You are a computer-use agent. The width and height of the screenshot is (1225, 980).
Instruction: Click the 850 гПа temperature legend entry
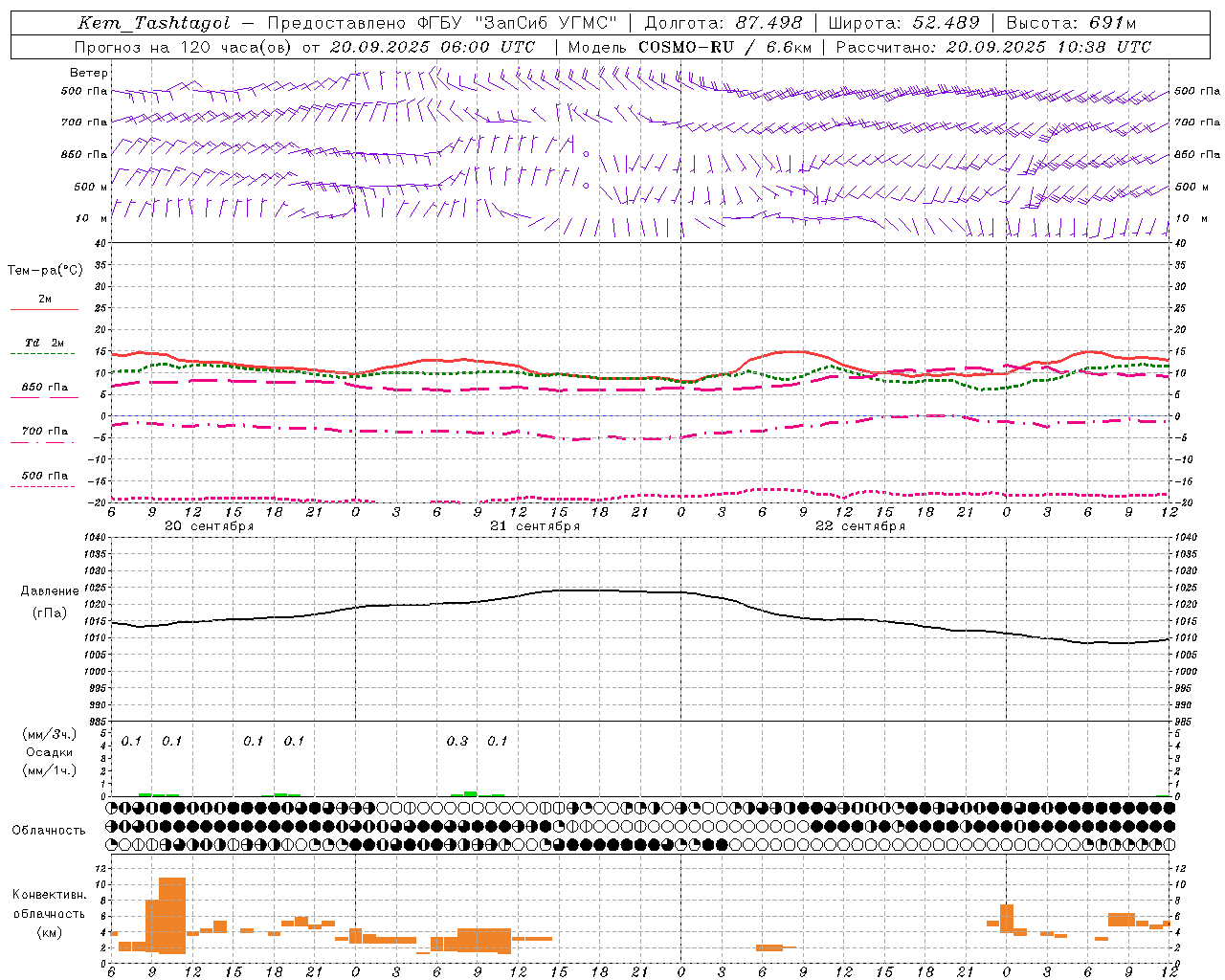[44, 388]
